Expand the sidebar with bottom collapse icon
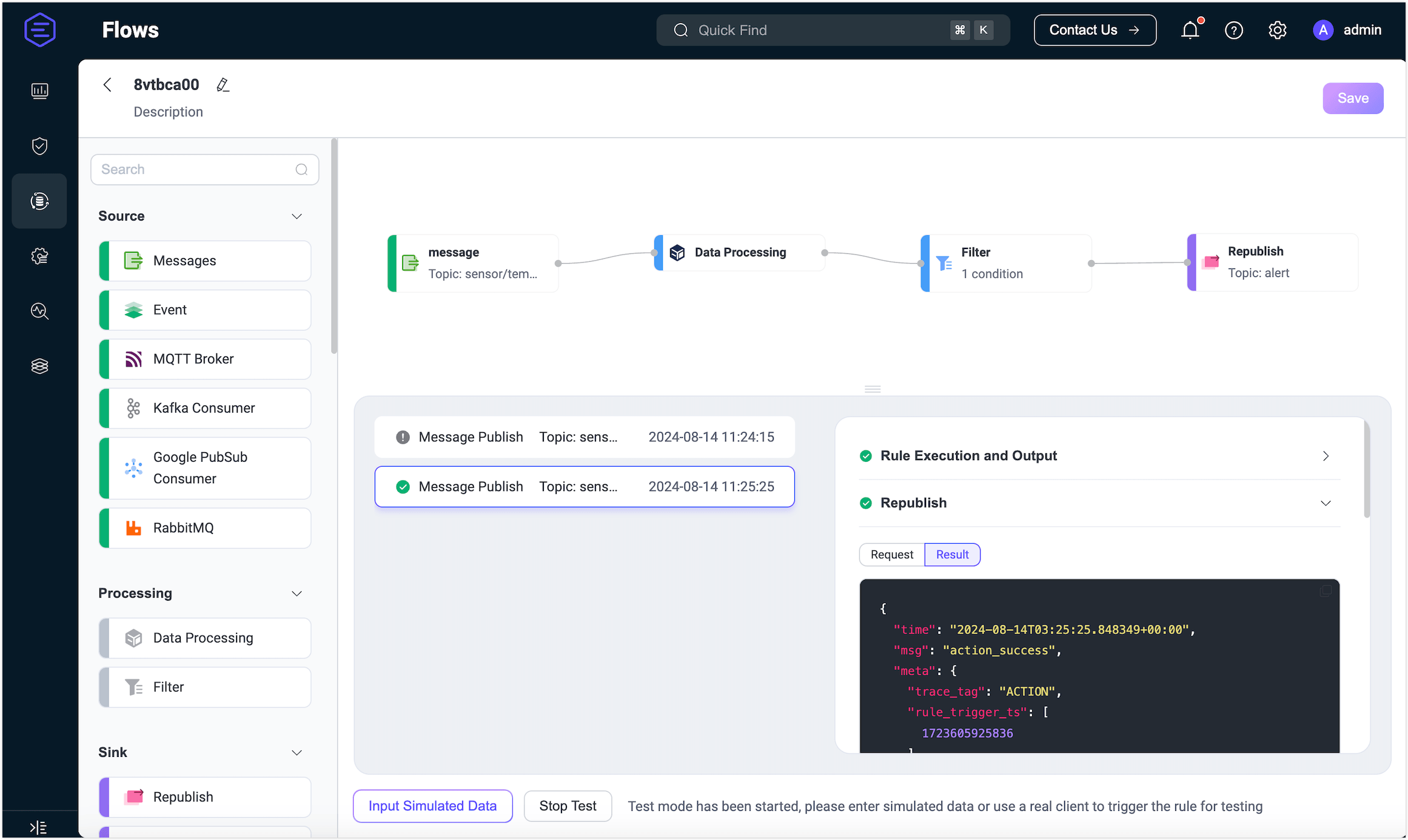This screenshot has width=1408, height=840. (x=38, y=827)
